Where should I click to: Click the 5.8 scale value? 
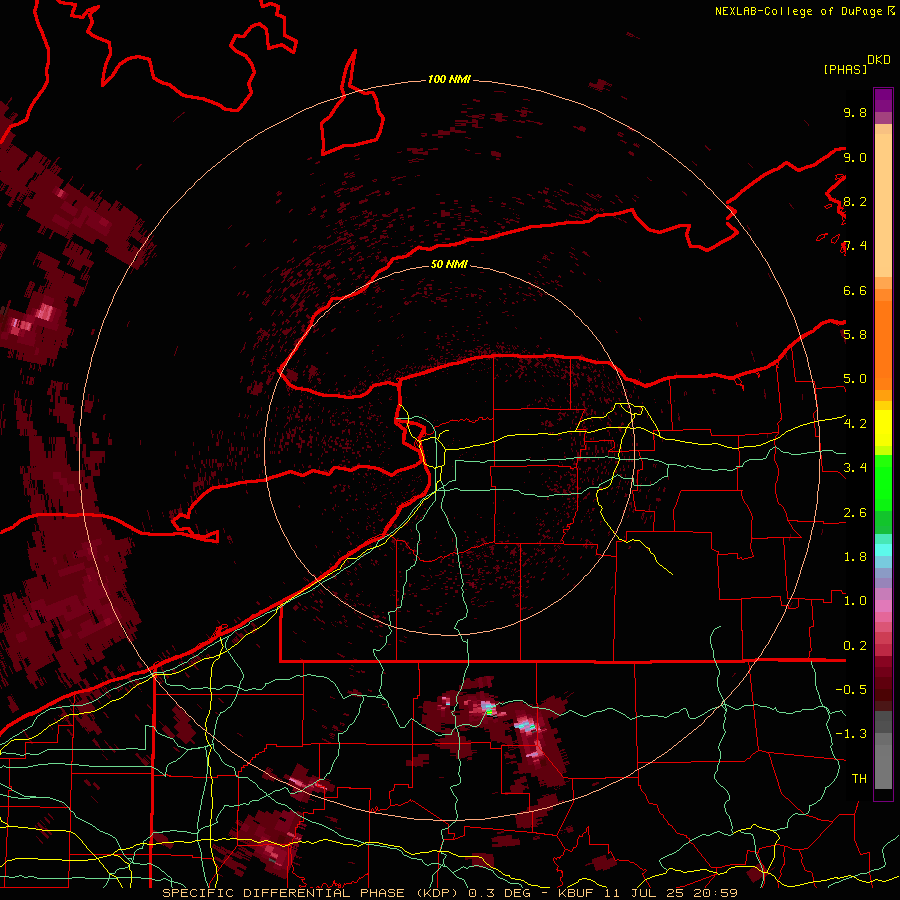(855, 335)
